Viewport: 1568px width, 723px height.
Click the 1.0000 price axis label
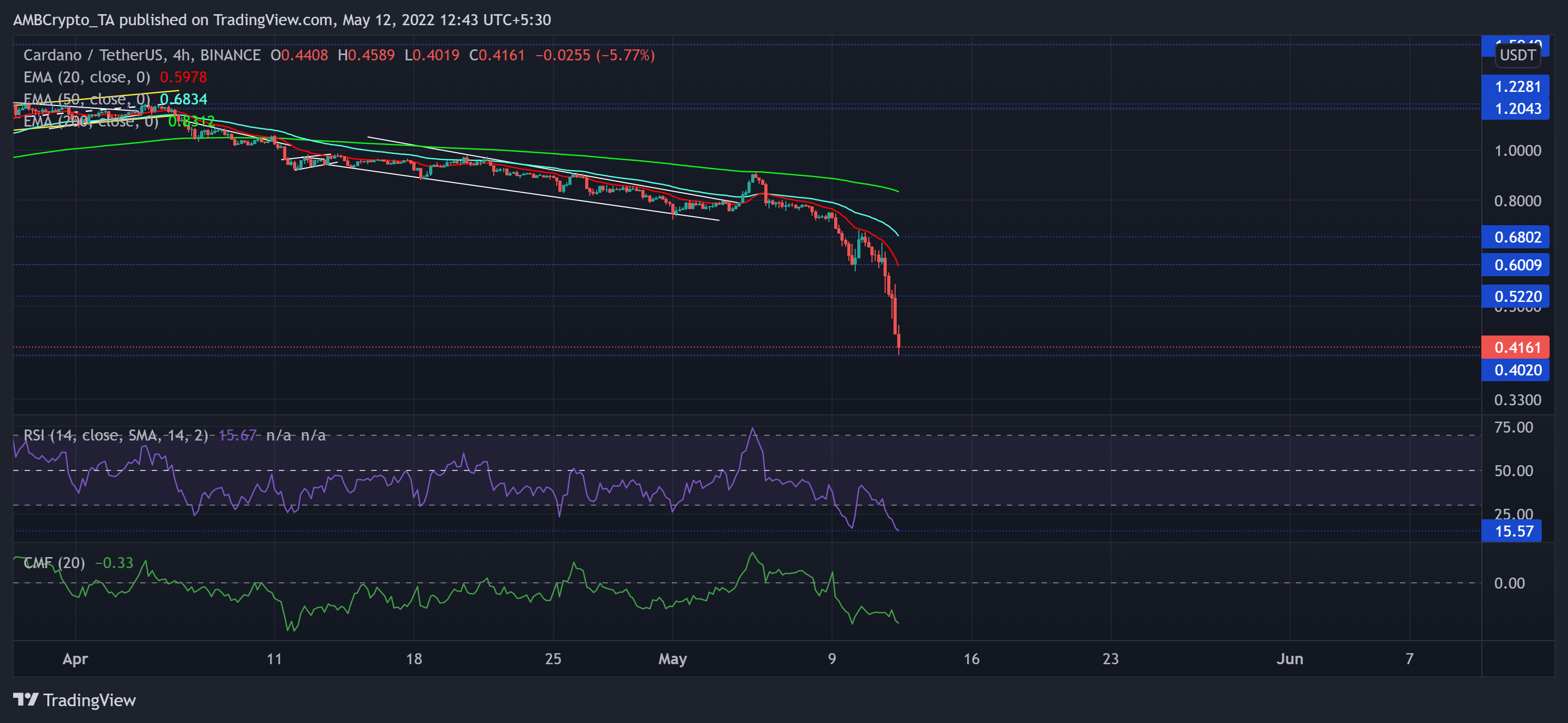click(x=1518, y=151)
